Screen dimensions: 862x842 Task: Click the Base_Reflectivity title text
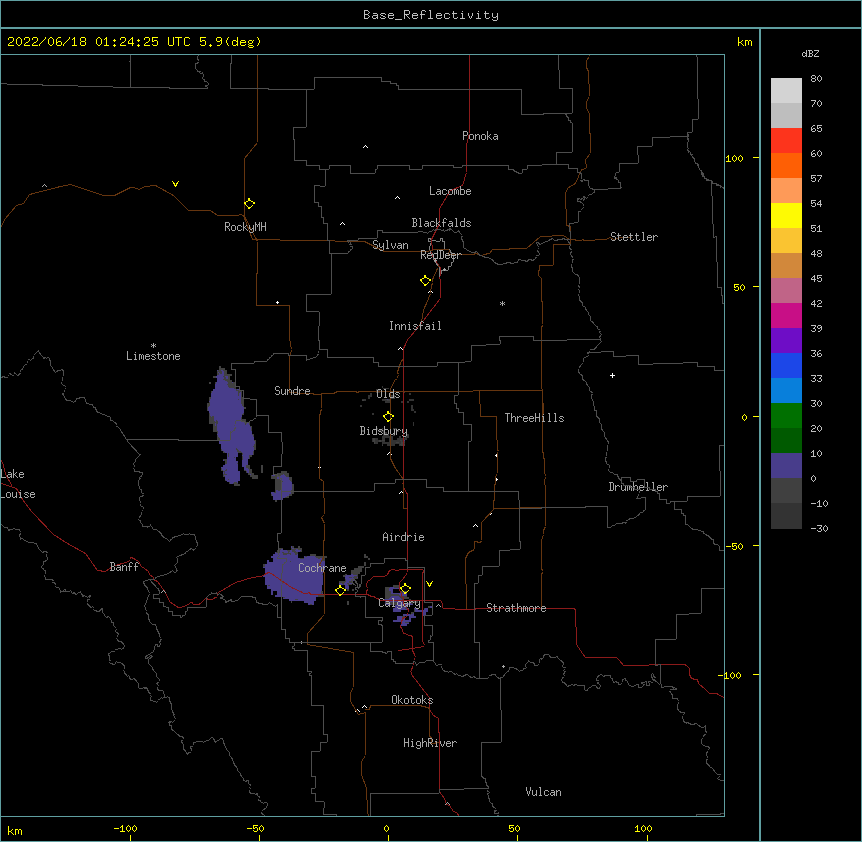pyautogui.click(x=431, y=15)
